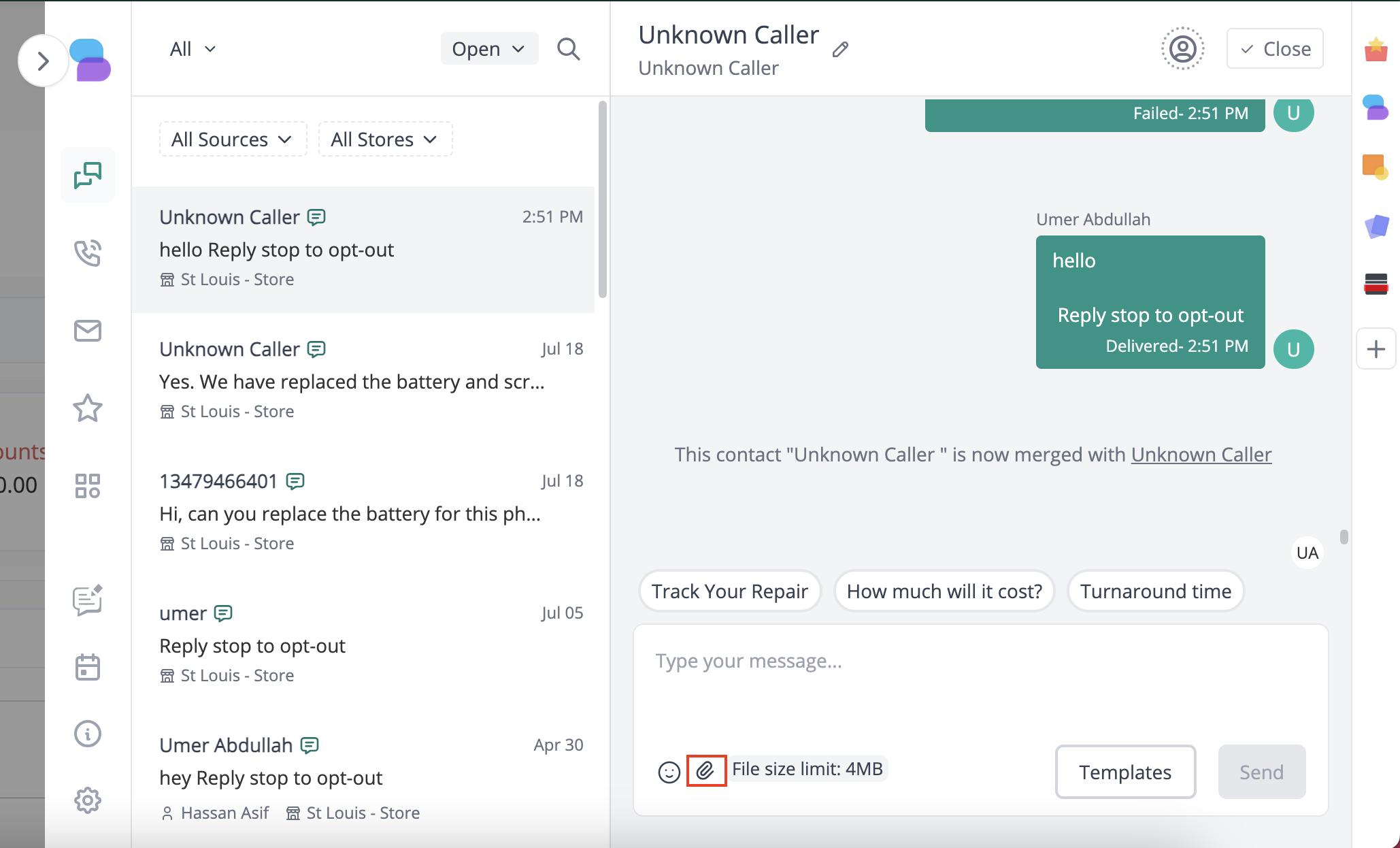Click the Templates button
Image resolution: width=1400 pixels, height=848 pixels.
click(x=1125, y=772)
